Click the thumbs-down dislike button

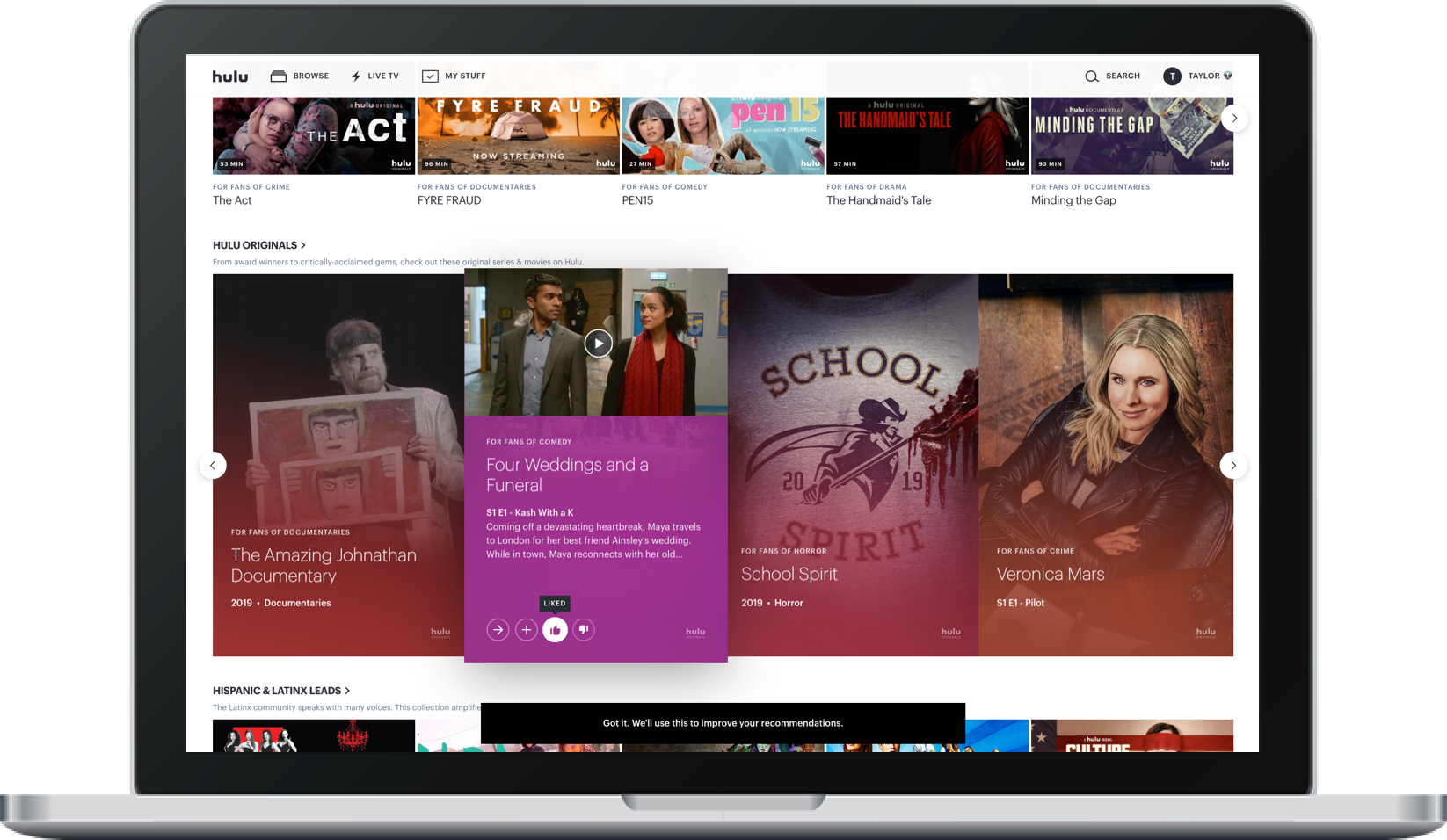(x=584, y=630)
